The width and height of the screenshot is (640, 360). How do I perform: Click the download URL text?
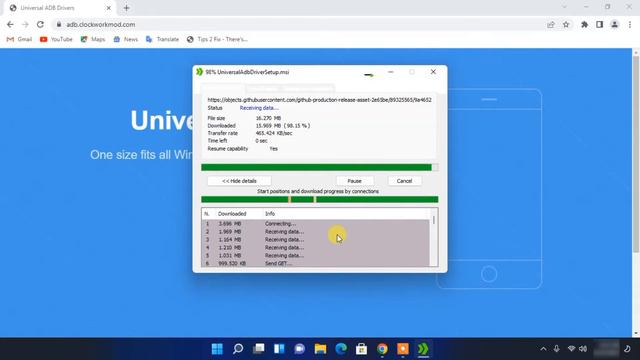[319, 100]
